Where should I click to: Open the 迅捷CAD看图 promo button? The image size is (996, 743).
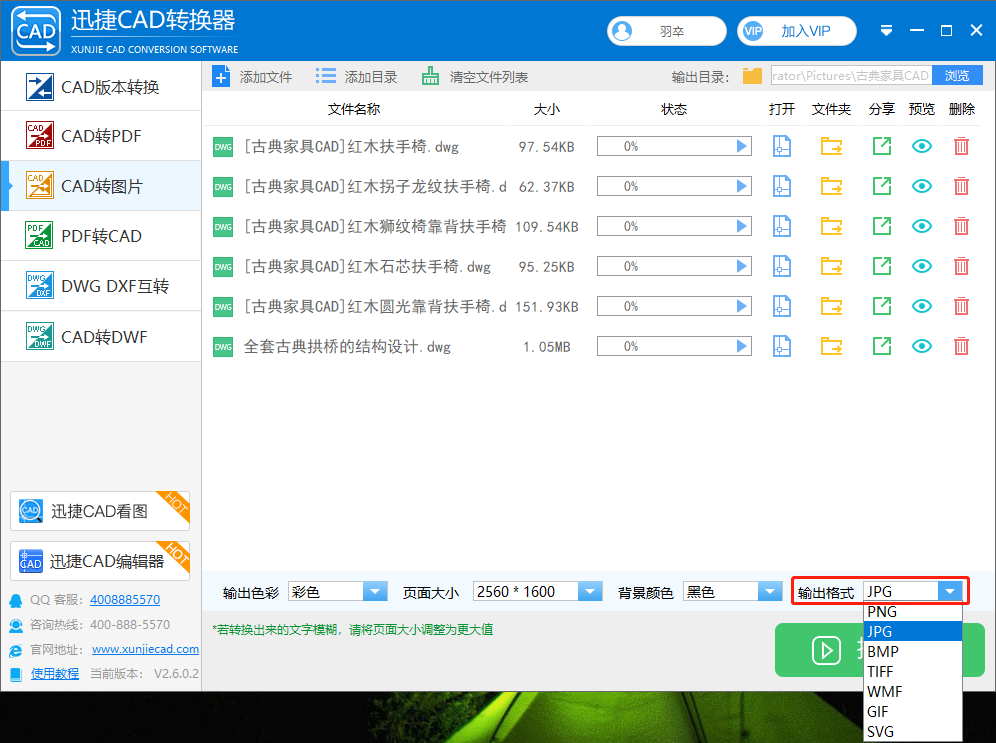point(100,511)
